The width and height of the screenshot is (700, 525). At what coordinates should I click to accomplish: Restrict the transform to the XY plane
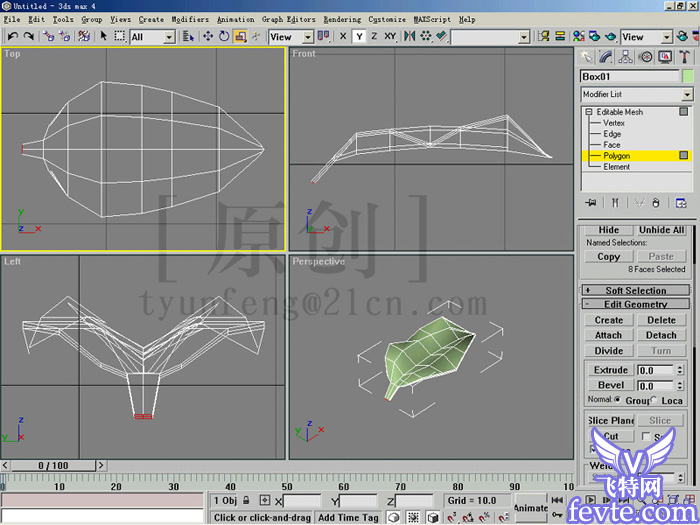pyautogui.click(x=390, y=37)
